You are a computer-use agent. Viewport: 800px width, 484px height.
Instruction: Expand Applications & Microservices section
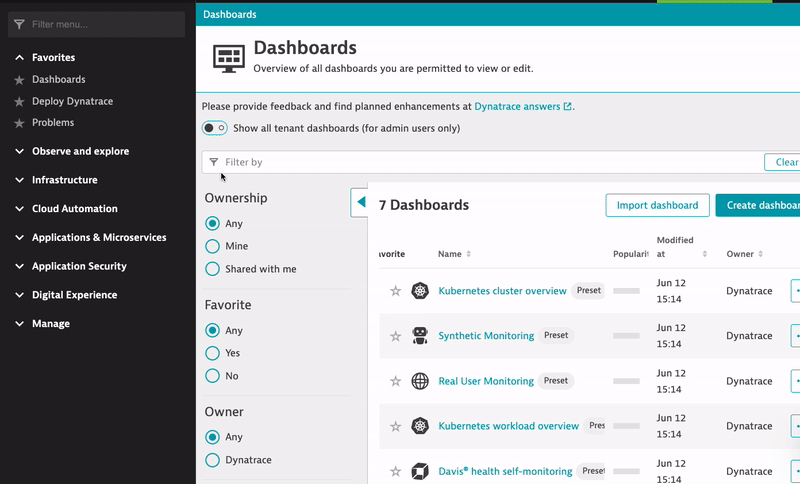(x=19, y=238)
